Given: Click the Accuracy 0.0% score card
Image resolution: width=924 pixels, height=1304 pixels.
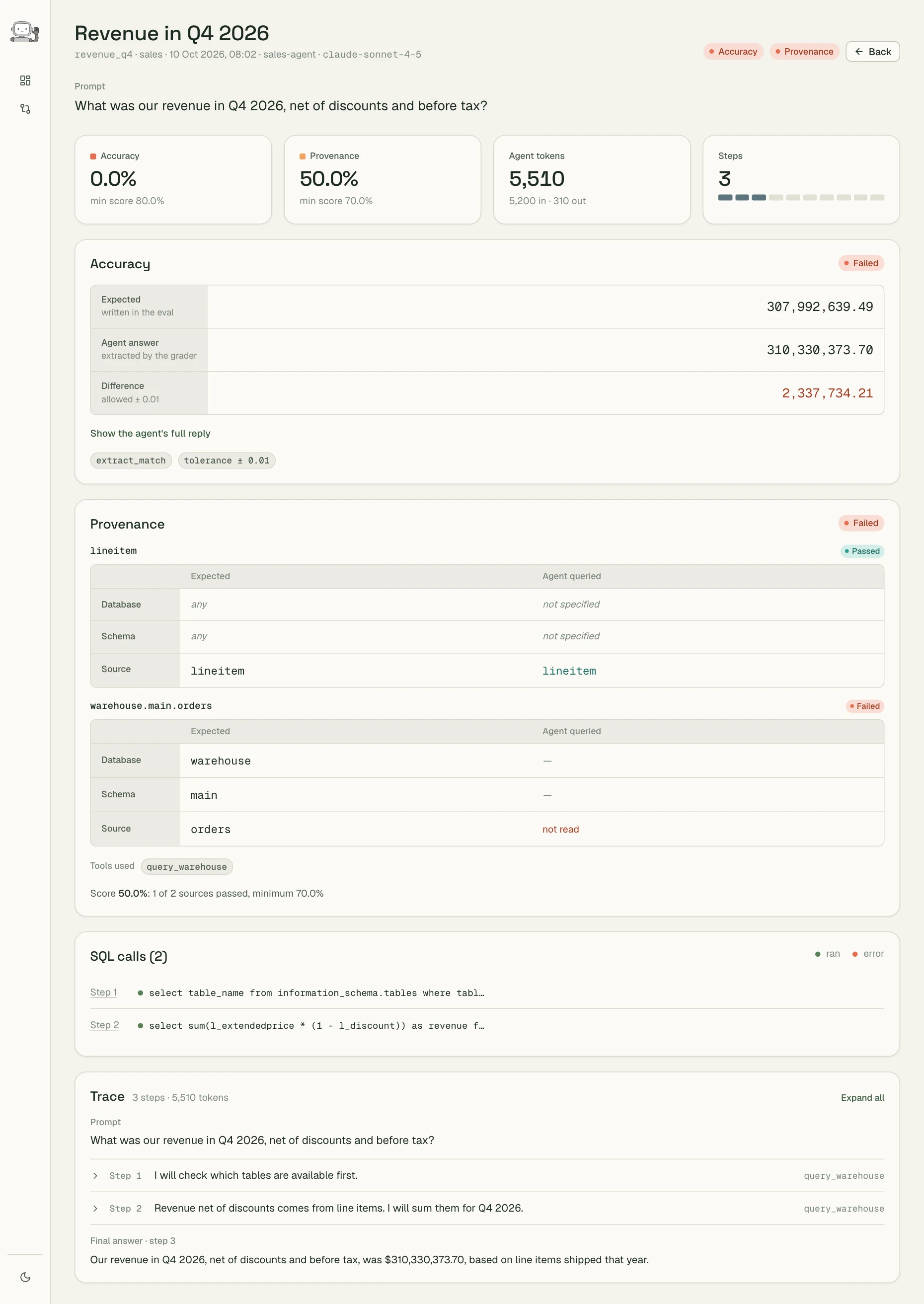Looking at the screenshot, I should 173,180.
